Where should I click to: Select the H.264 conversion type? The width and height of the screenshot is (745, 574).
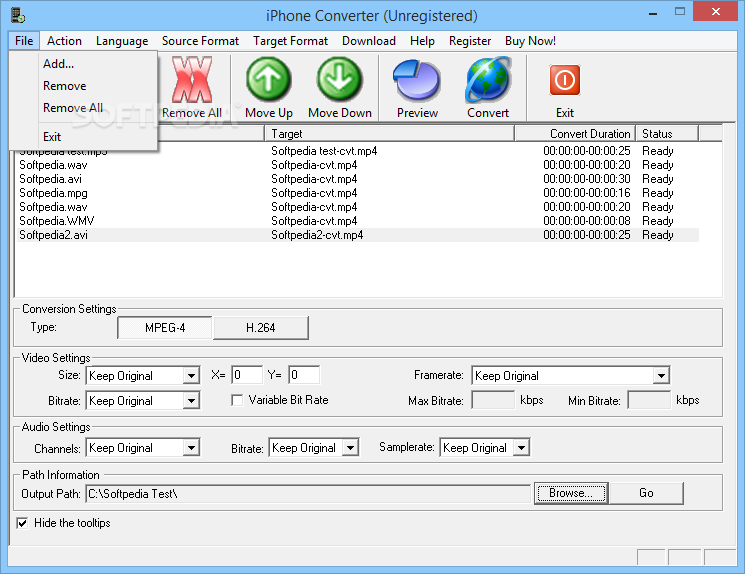260,328
